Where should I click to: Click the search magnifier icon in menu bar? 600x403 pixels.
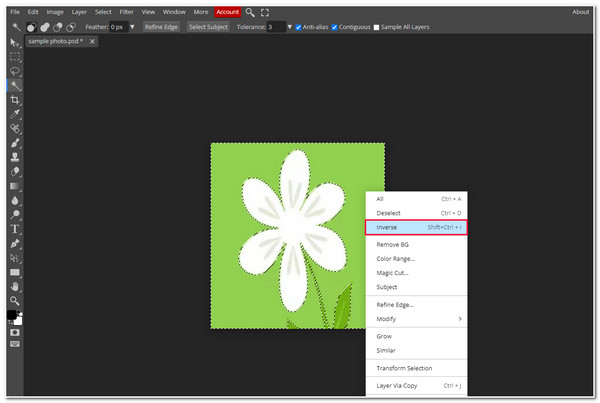[250, 12]
